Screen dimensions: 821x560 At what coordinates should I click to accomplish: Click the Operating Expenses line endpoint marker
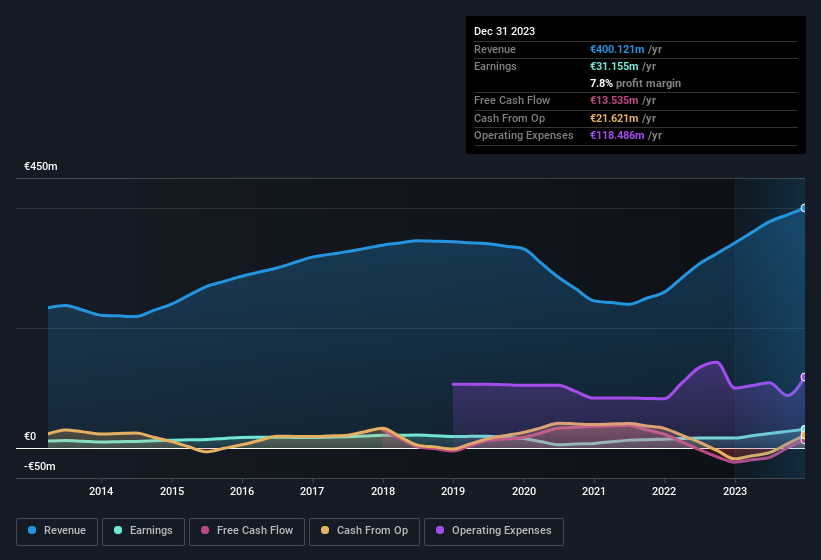click(x=803, y=377)
